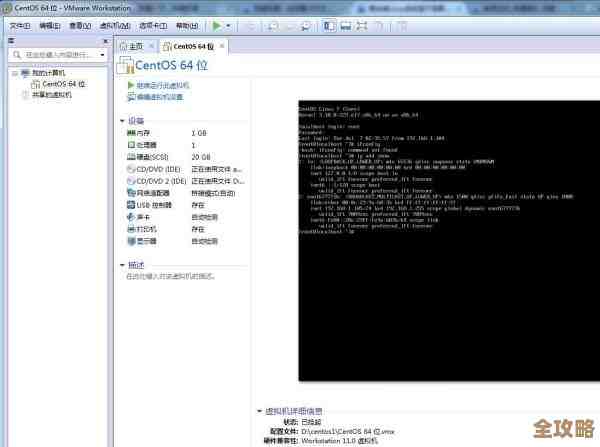This screenshot has height=447, width=600.
Task: Click the green power-on play toolbar button
Action: tap(217, 26)
